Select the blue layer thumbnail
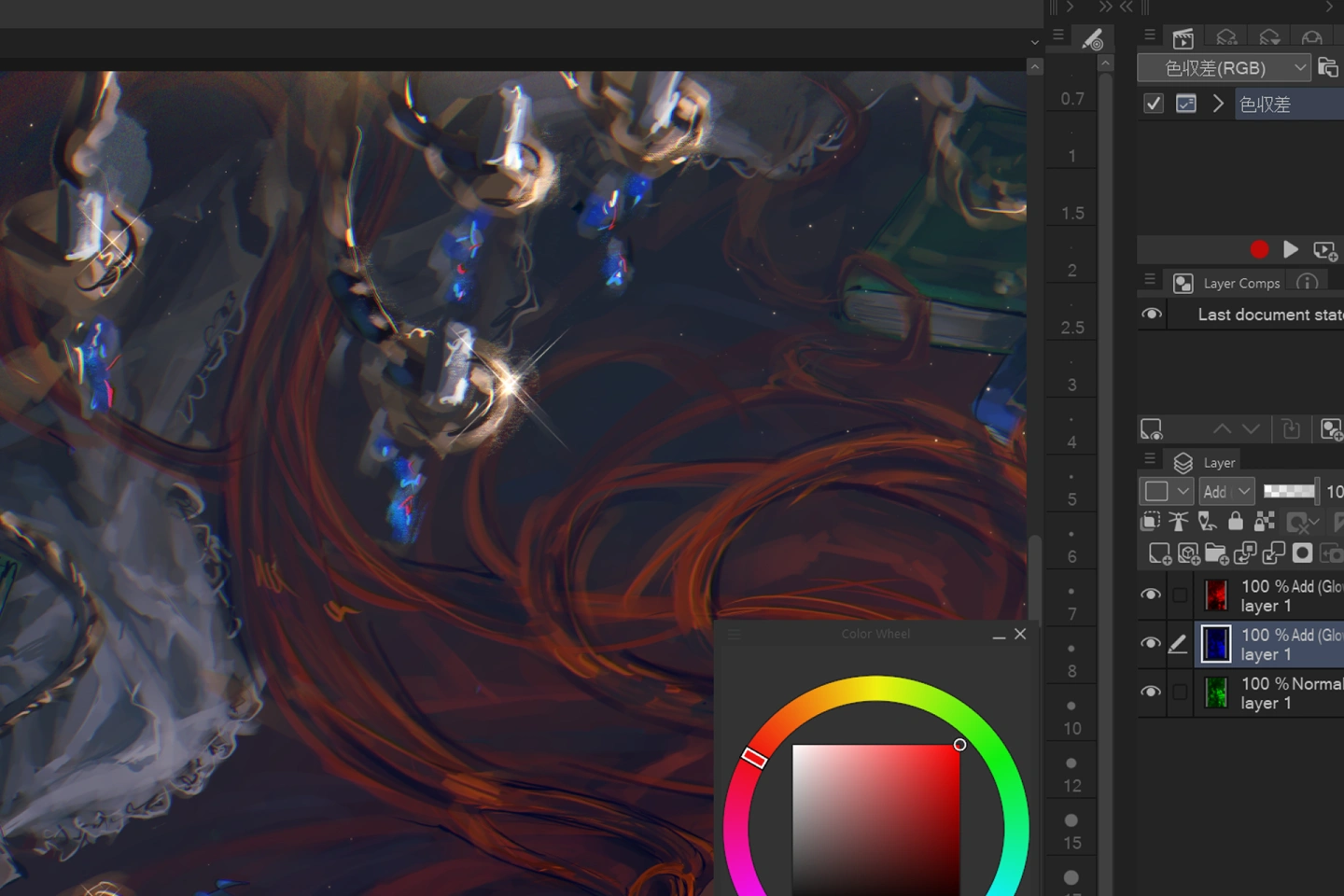The width and height of the screenshot is (1344, 896). click(x=1216, y=644)
